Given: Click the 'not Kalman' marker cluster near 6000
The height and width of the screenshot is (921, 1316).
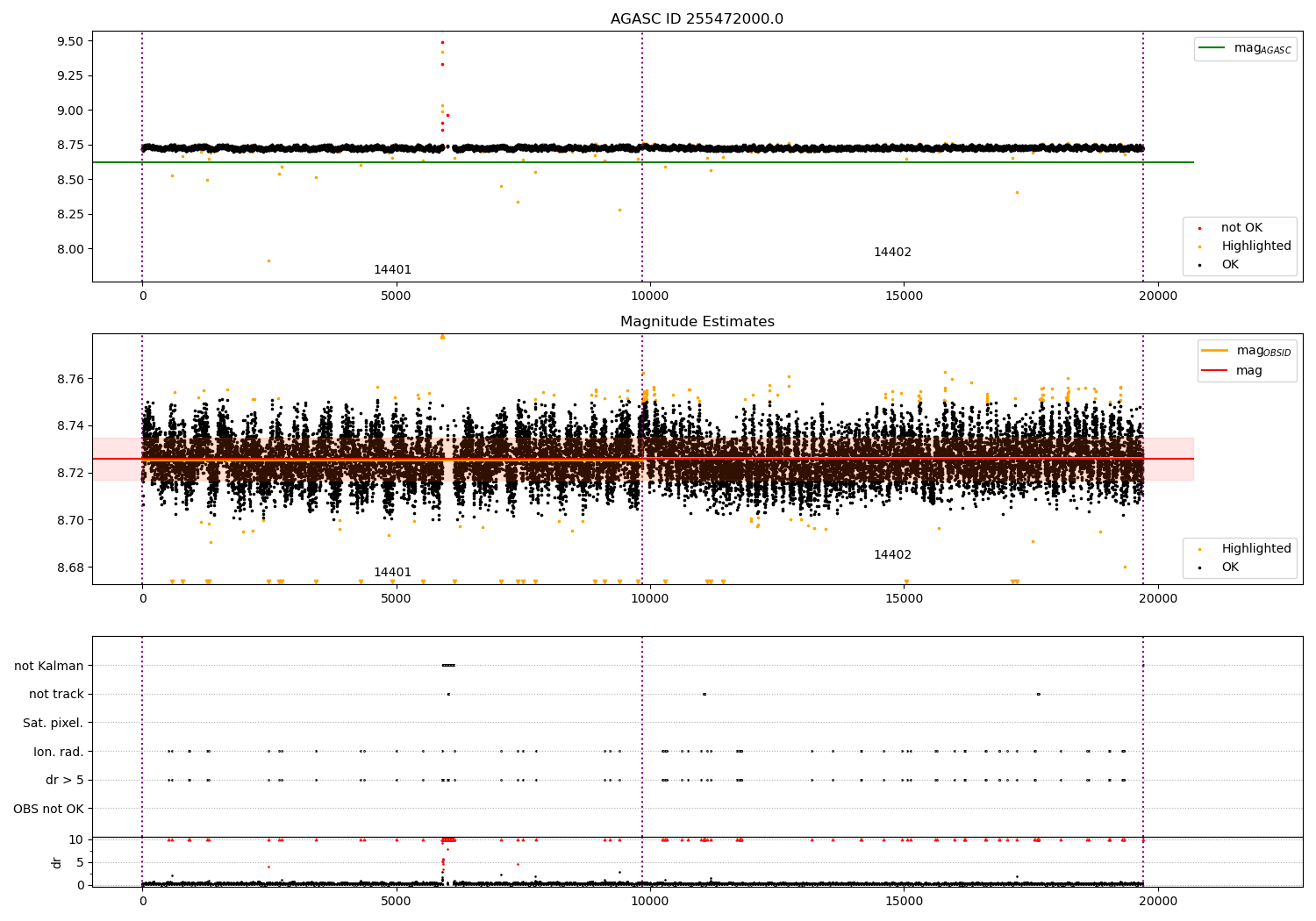Looking at the screenshot, I should pyautogui.click(x=448, y=665).
